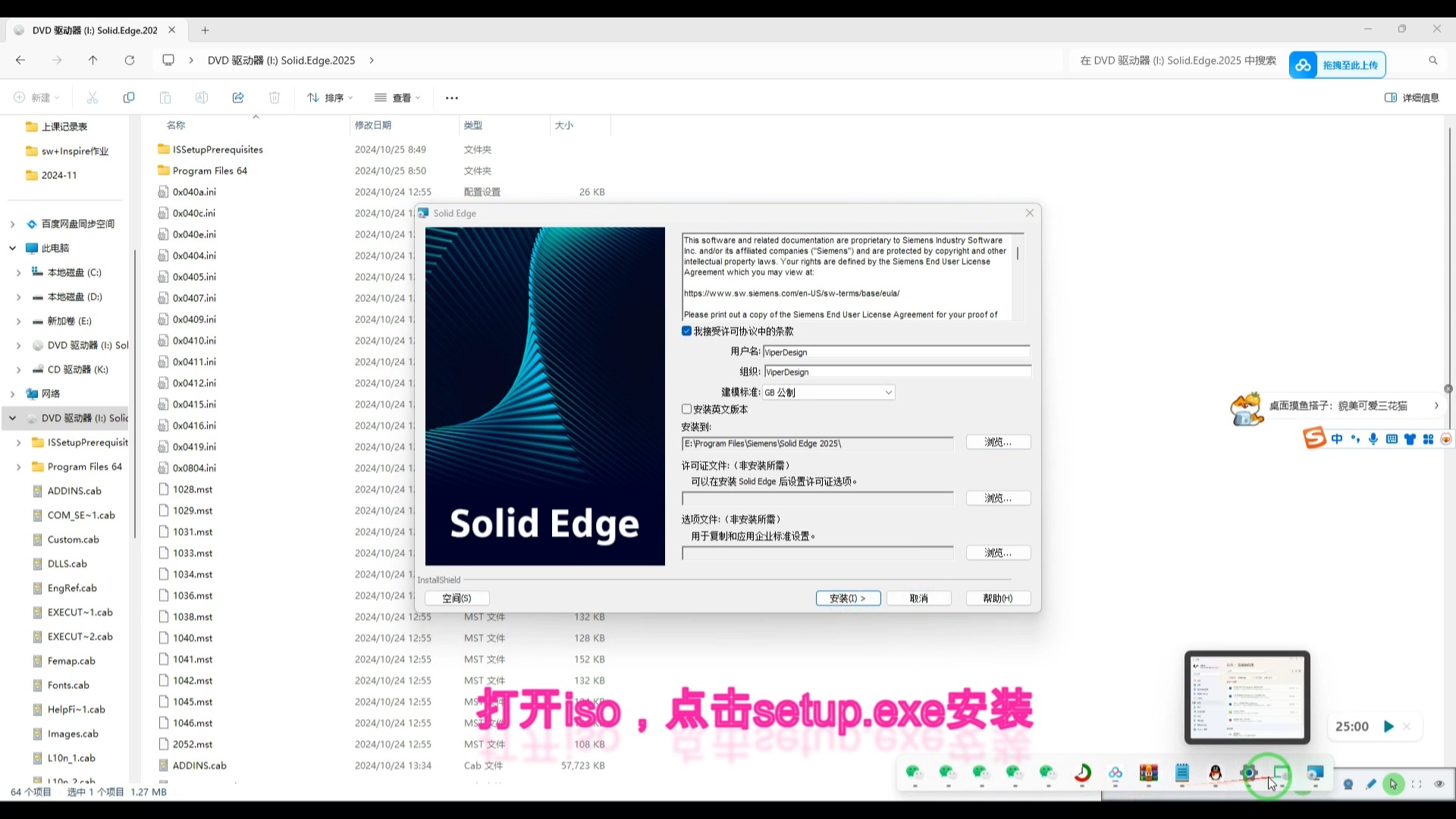The image size is (1456, 819).
Task: Click the 安装(I) > install button
Action: tap(848, 598)
